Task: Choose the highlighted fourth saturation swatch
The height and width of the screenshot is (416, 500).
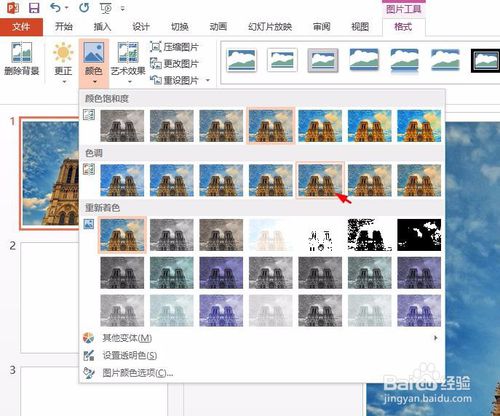Action: pos(271,126)
